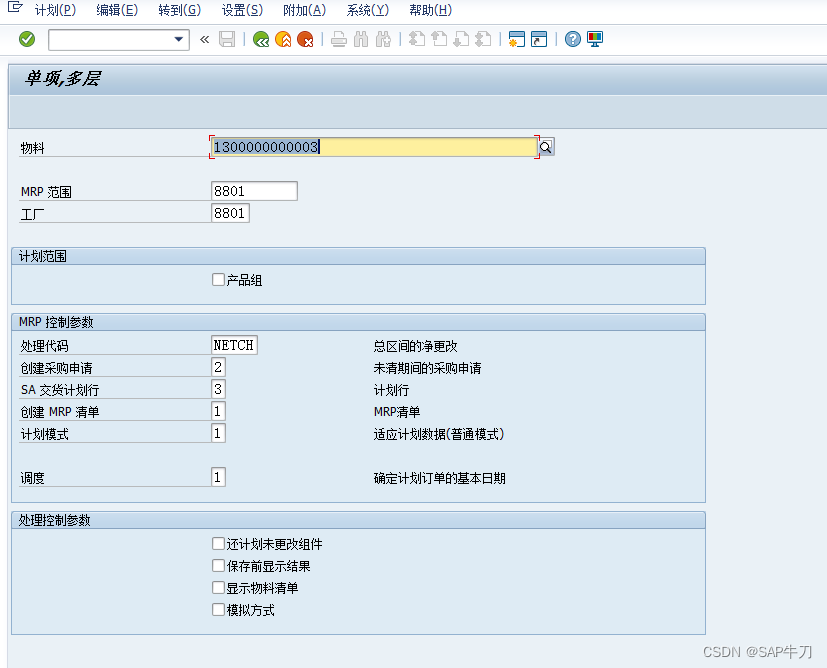Click the 未清期间的采购申请 description text
The width and height of the screenshot is (827, 668).
click(428, 368)
